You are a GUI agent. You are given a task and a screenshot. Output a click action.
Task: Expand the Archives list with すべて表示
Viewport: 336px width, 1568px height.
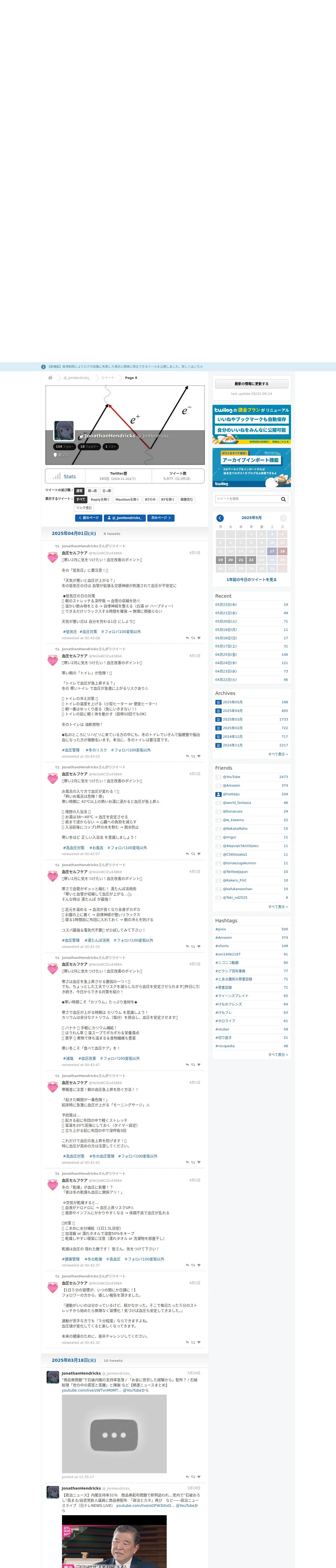[x=278, y=754]
